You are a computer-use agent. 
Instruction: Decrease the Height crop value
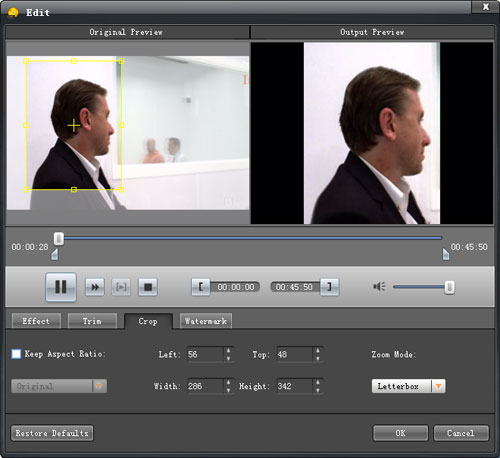[318, 390]
